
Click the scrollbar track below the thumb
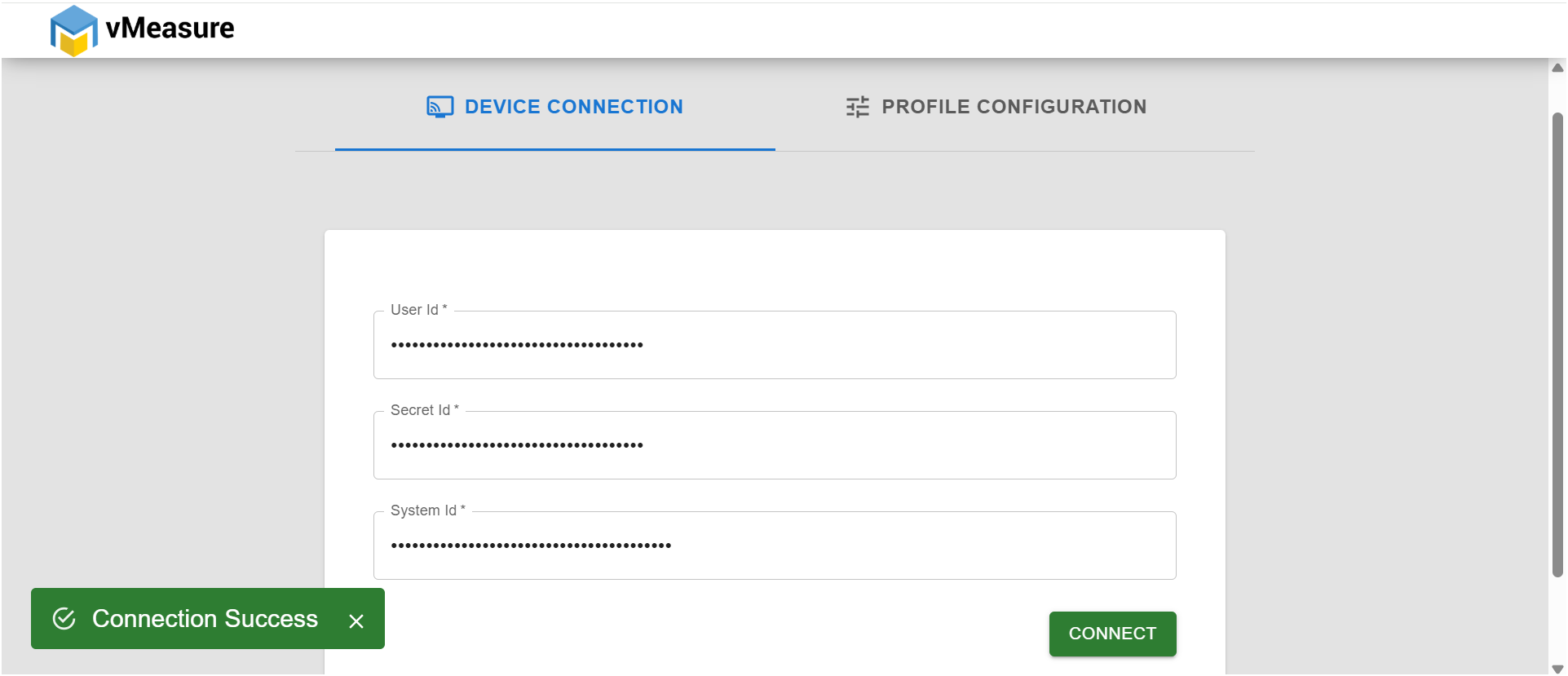coord(1557,620)
